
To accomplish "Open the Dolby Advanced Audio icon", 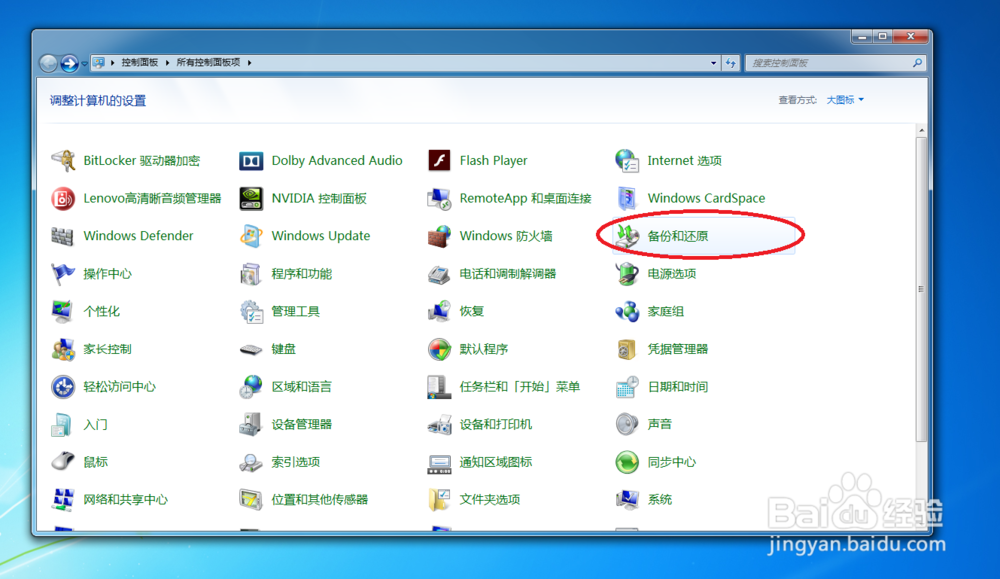I will (x=251, y=161).
